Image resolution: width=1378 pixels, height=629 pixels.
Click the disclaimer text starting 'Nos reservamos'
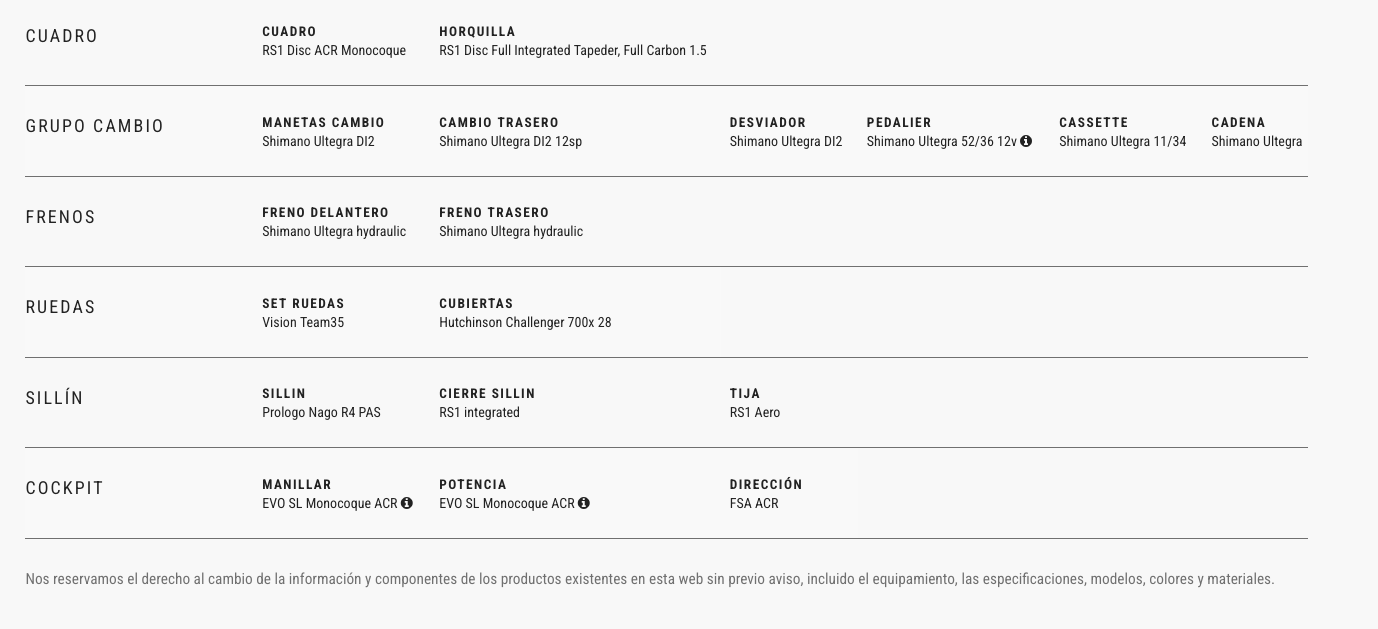(x=650, y=579)
